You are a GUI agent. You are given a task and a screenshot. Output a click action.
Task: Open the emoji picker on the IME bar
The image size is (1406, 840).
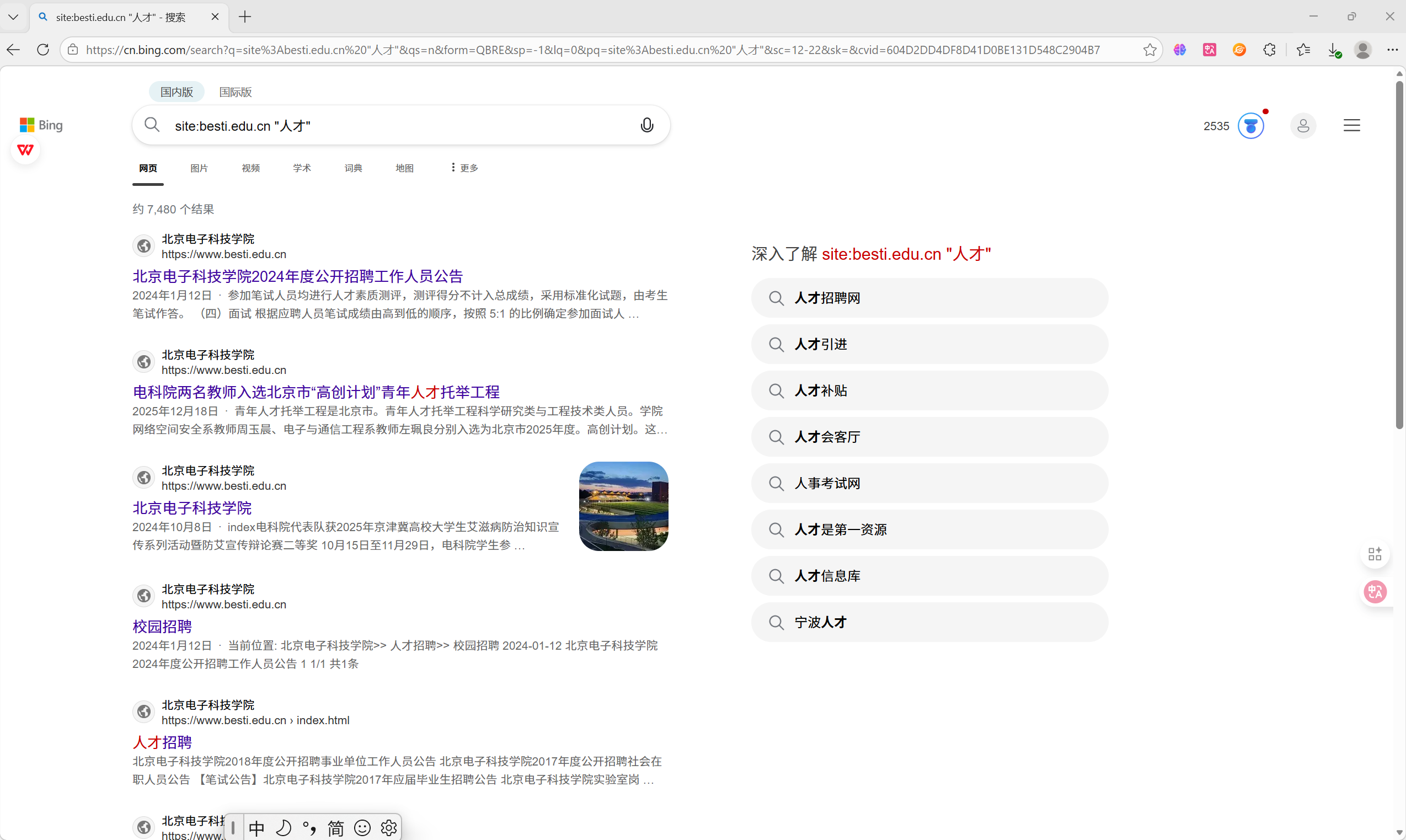click(x=362, y=827)
